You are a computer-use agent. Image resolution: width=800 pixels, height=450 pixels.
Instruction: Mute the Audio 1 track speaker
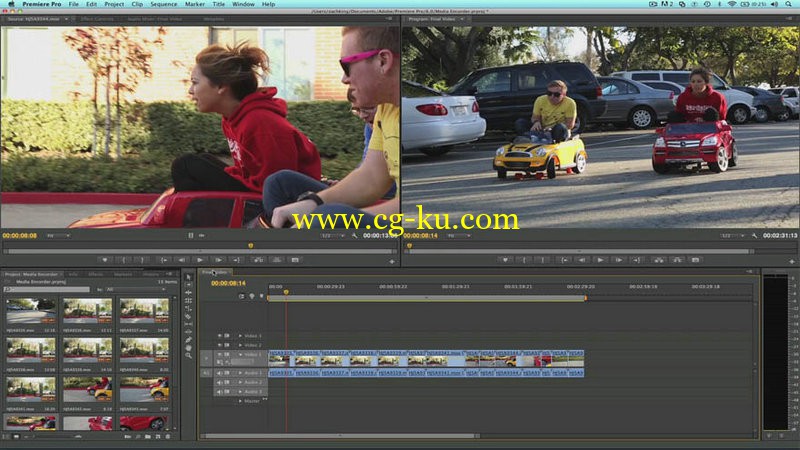220,373
